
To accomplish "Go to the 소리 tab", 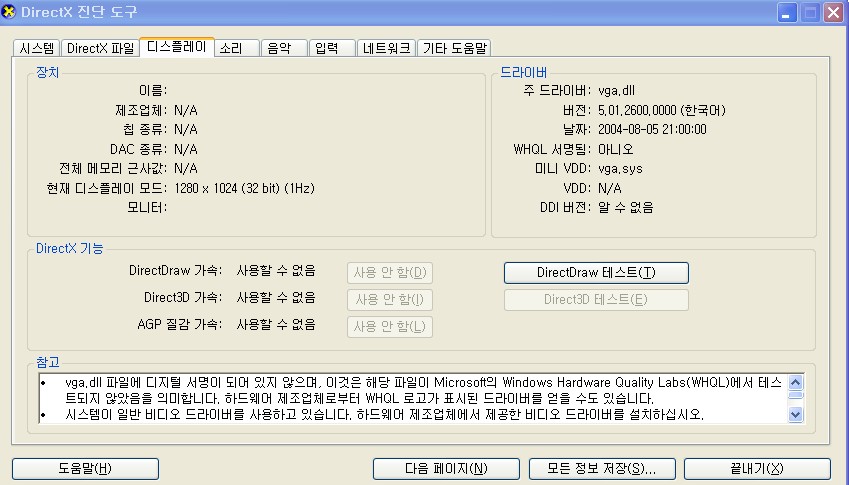I will point(231,48).
